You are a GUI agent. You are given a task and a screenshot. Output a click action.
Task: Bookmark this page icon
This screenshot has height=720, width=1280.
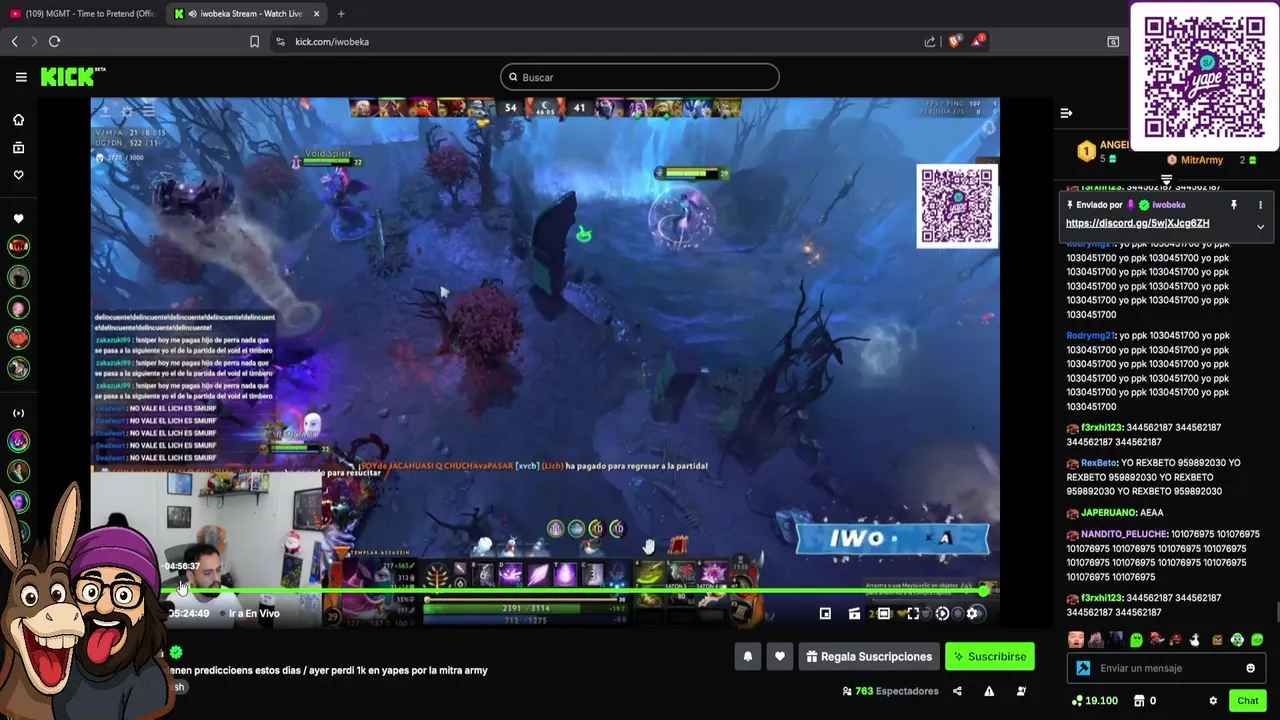click(x=254, y=41)
